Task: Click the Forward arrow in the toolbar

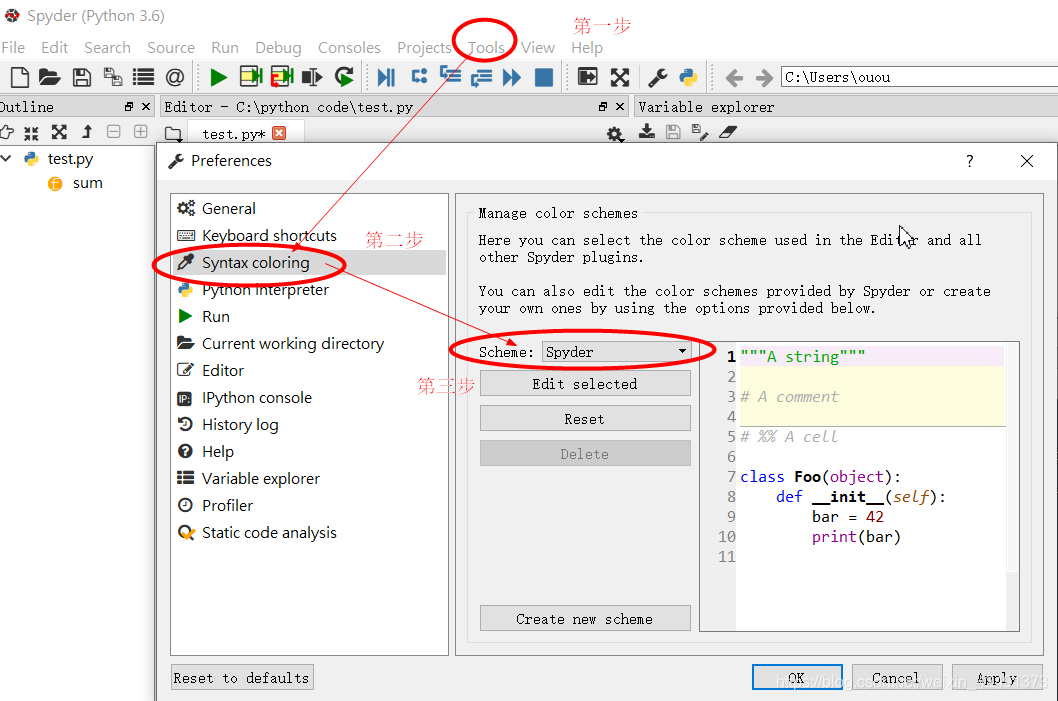Action: pos(764,78)
